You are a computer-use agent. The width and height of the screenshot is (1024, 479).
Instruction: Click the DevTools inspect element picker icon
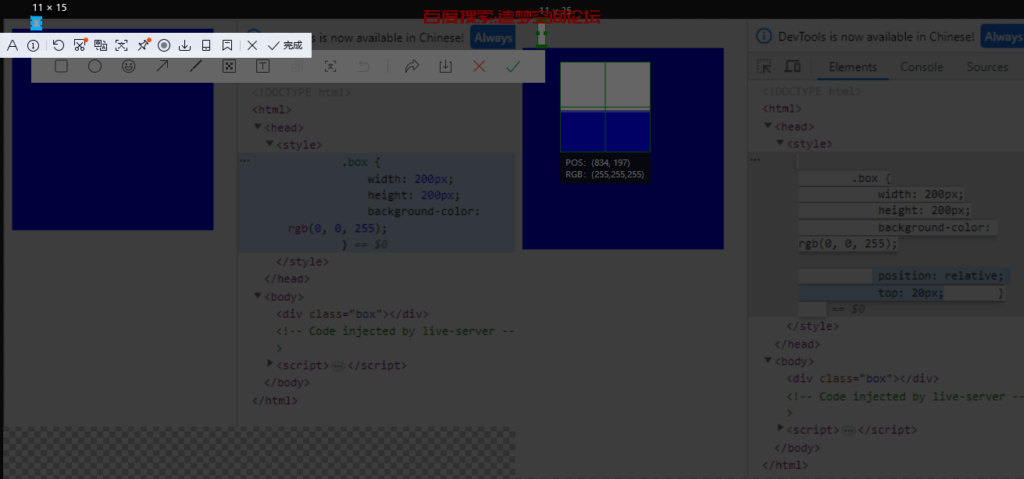(764, 66)
